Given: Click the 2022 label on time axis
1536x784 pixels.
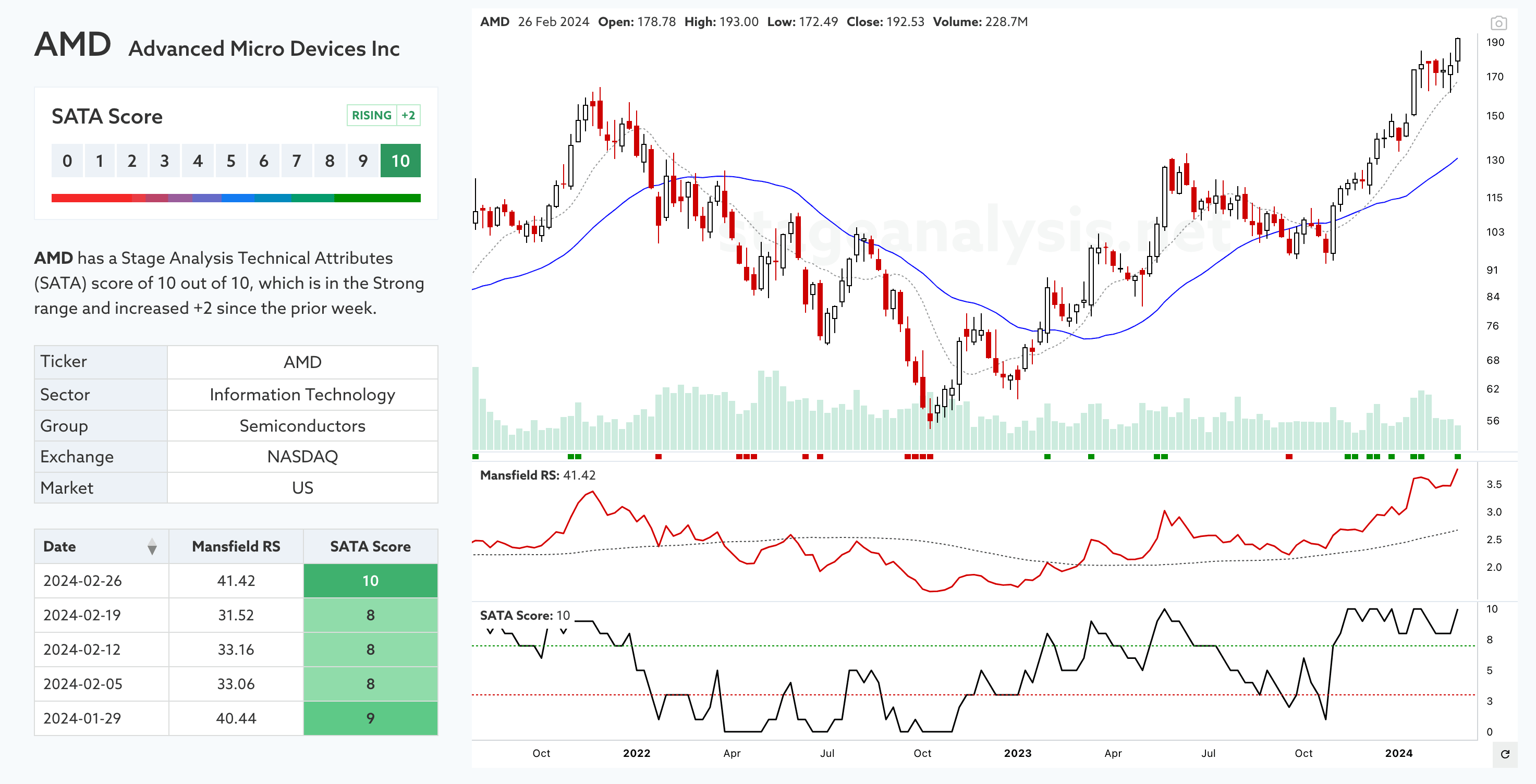Looking at the screenshot, I should pyautogui.click(x=636, y=753).
